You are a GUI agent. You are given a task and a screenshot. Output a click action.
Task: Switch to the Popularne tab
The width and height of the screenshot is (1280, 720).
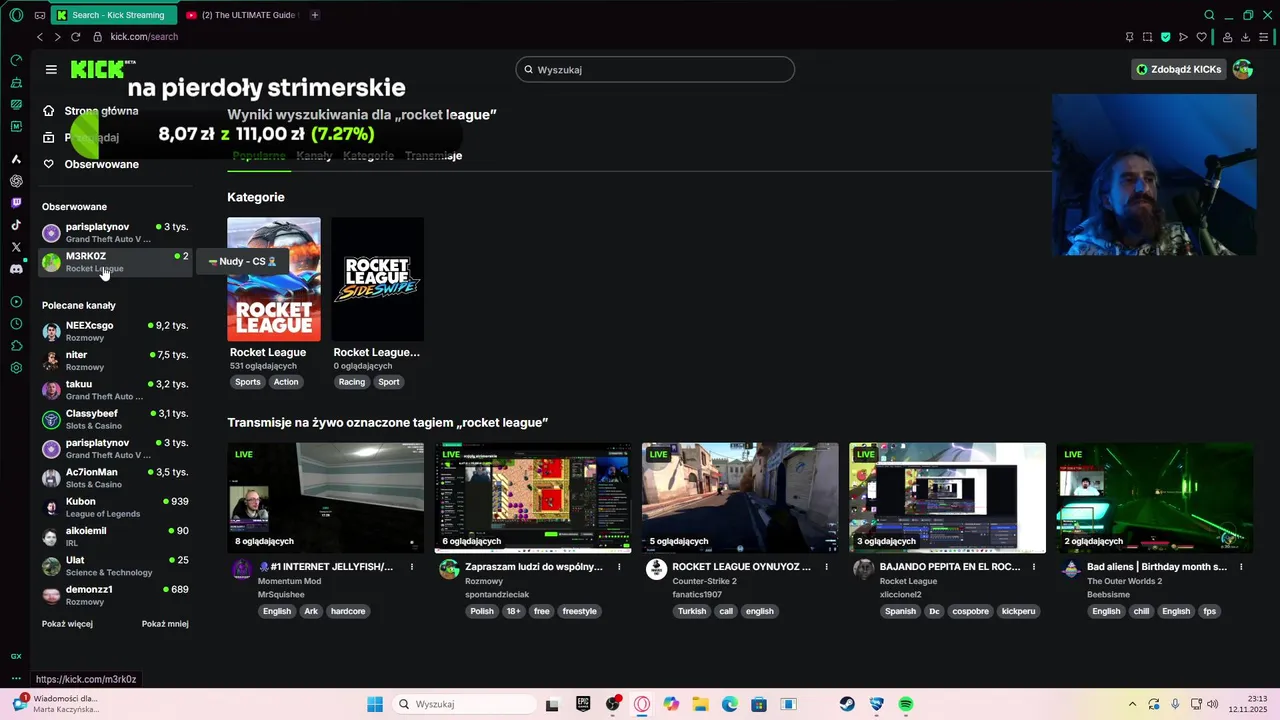259,156
